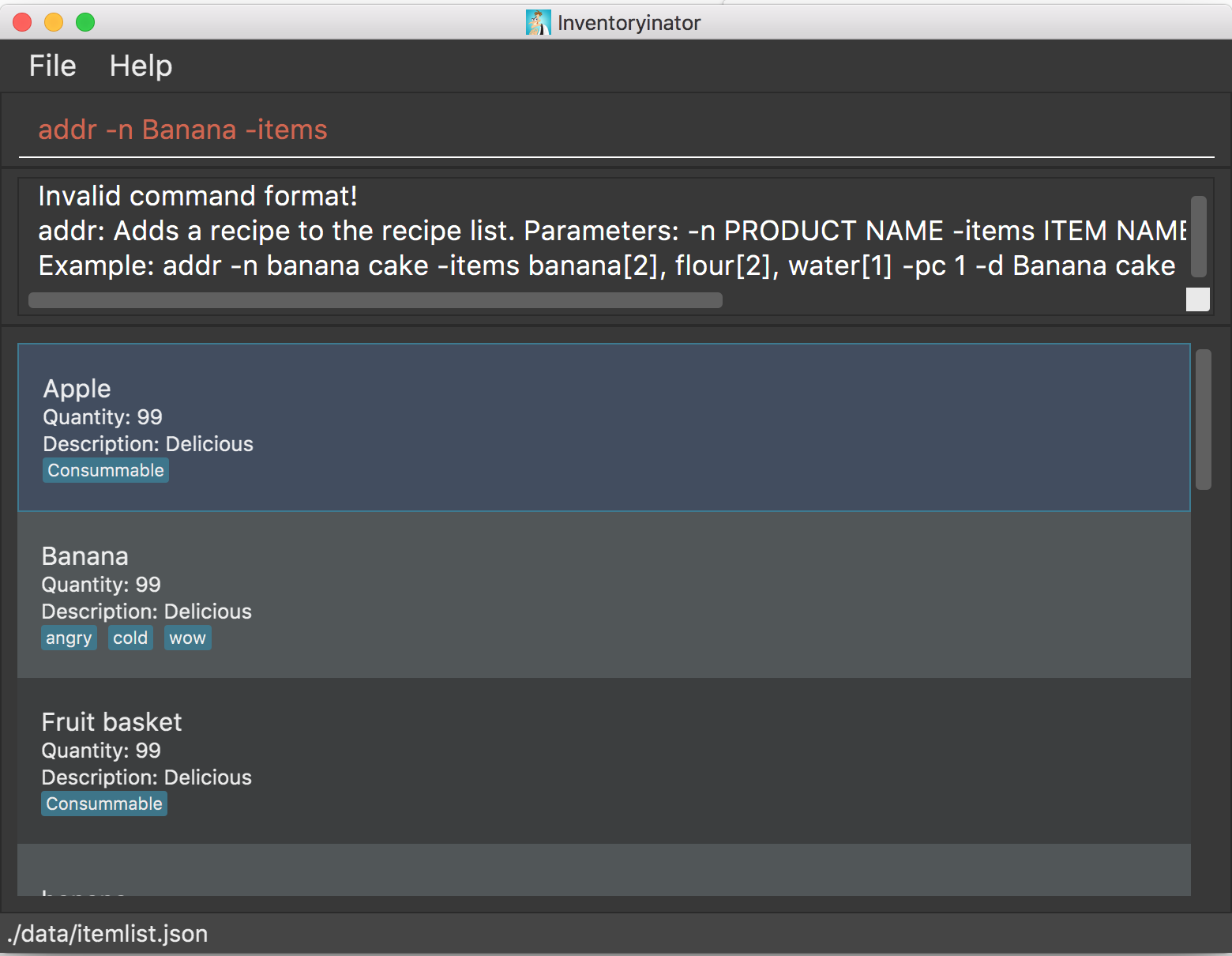The width and height of the screenshot is (1232, 956).
Task: Click the wow tag on Banana
Action: (x=187, y=638)
